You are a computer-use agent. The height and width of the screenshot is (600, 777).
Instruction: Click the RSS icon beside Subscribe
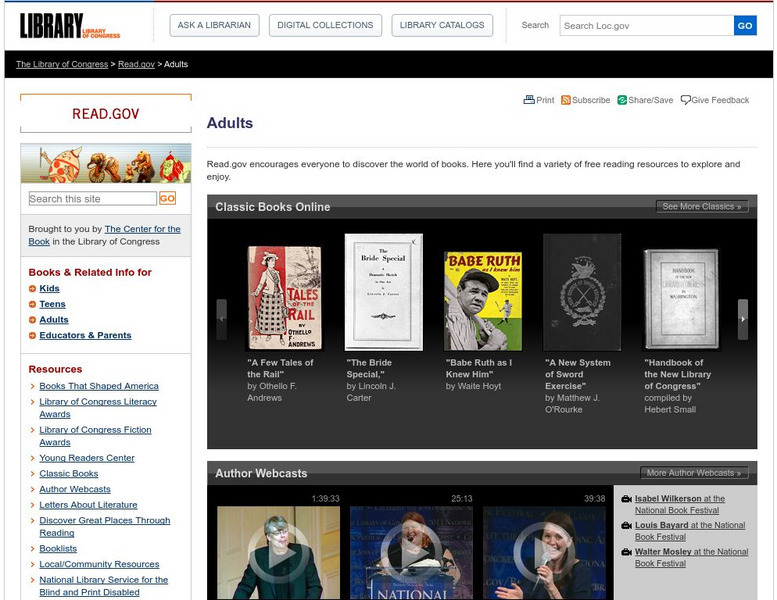coord(565,100)
